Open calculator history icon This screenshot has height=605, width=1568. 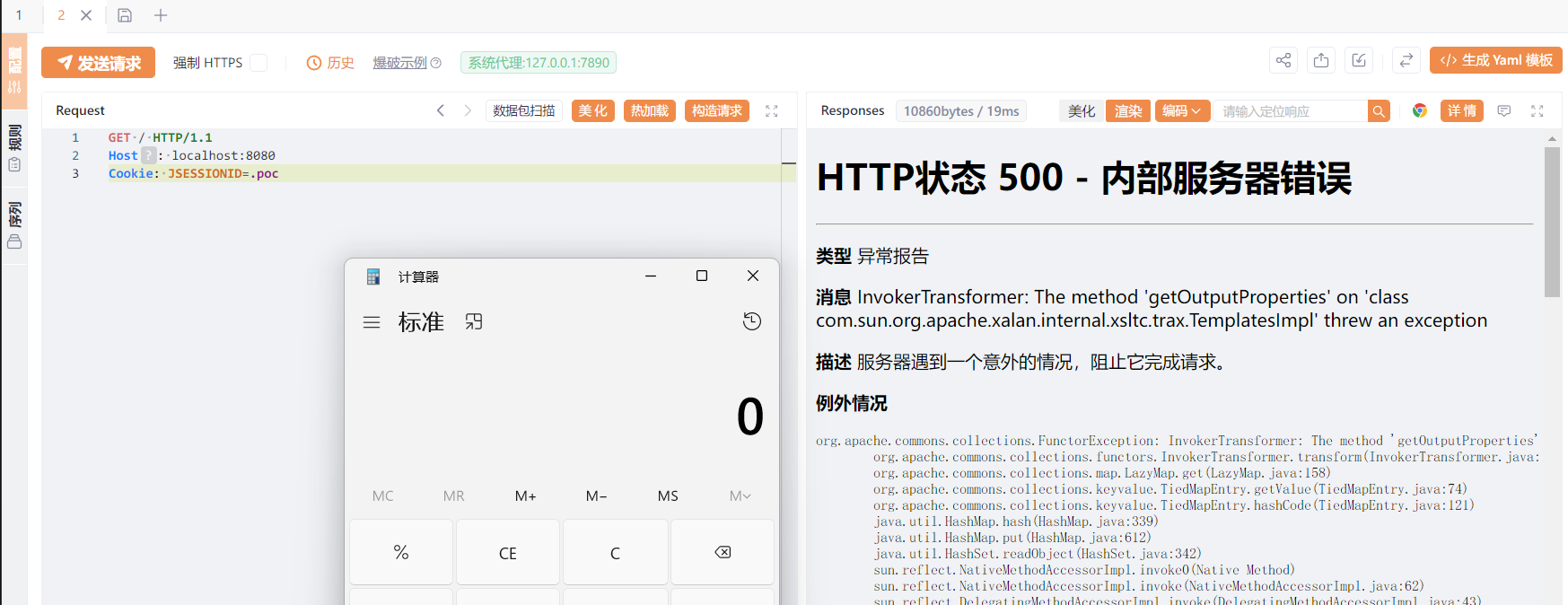pyautogui.click(x=752, y=321)
